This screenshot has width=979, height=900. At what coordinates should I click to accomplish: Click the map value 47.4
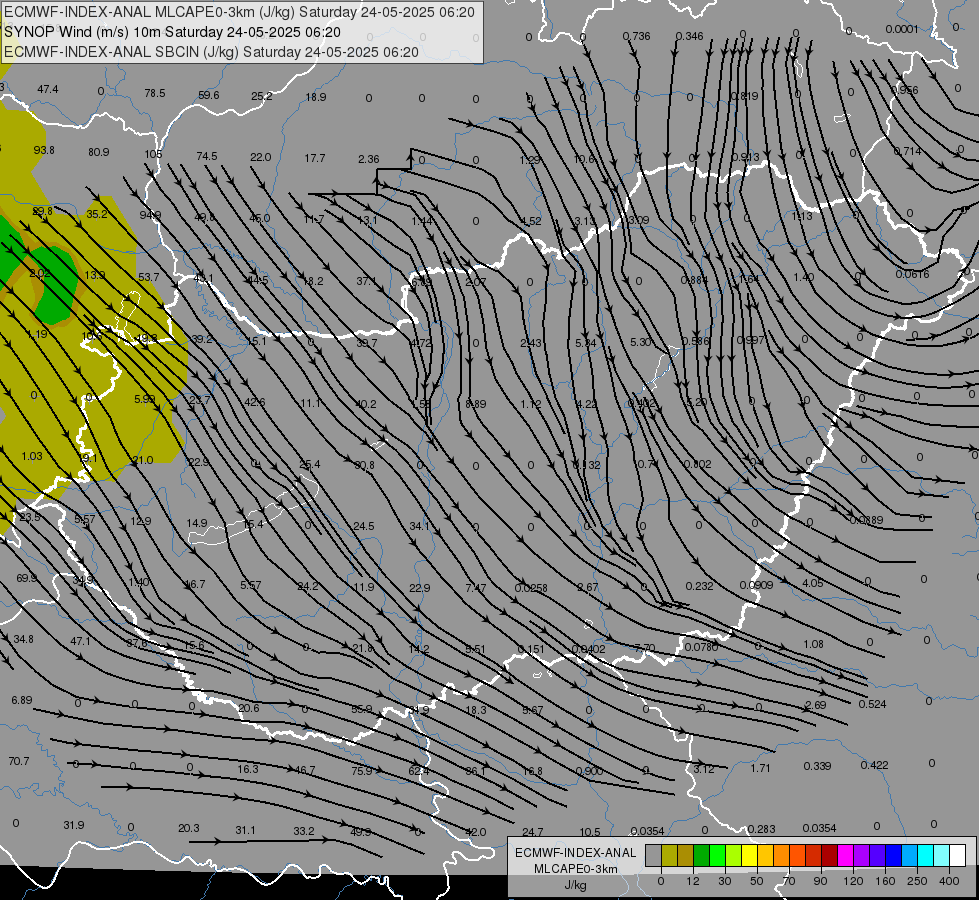[x=47, y=89]
